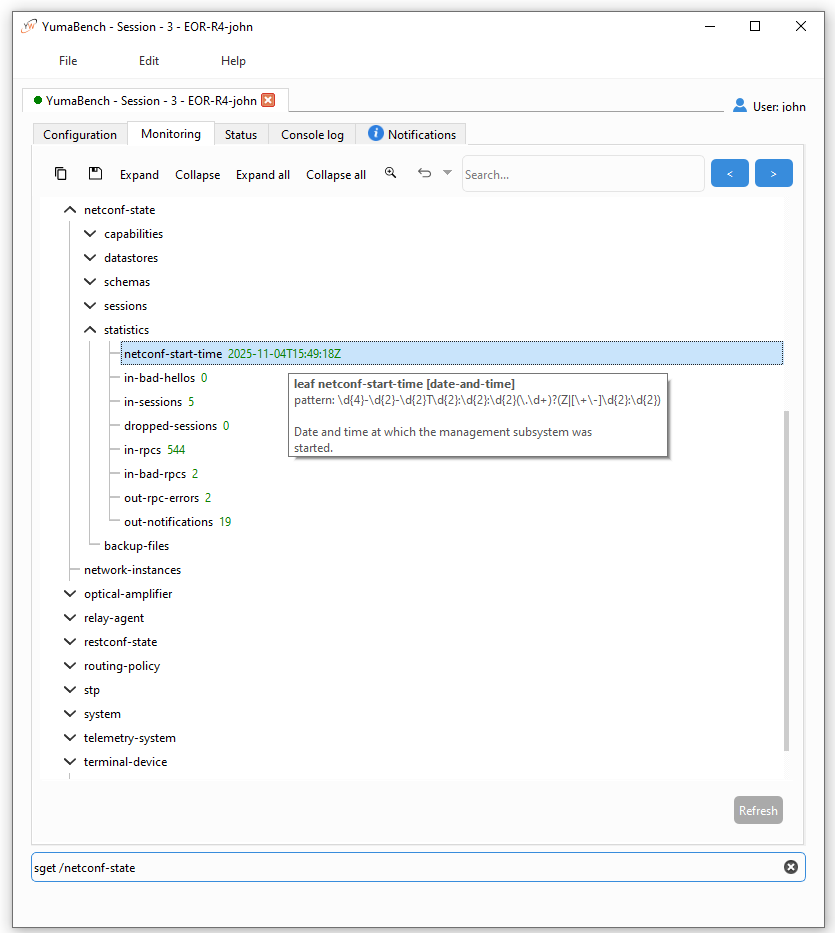The width and height of the screenshot is (835, 933).
Task: Click the Collapse all button
Action: [x=336, y=175]
